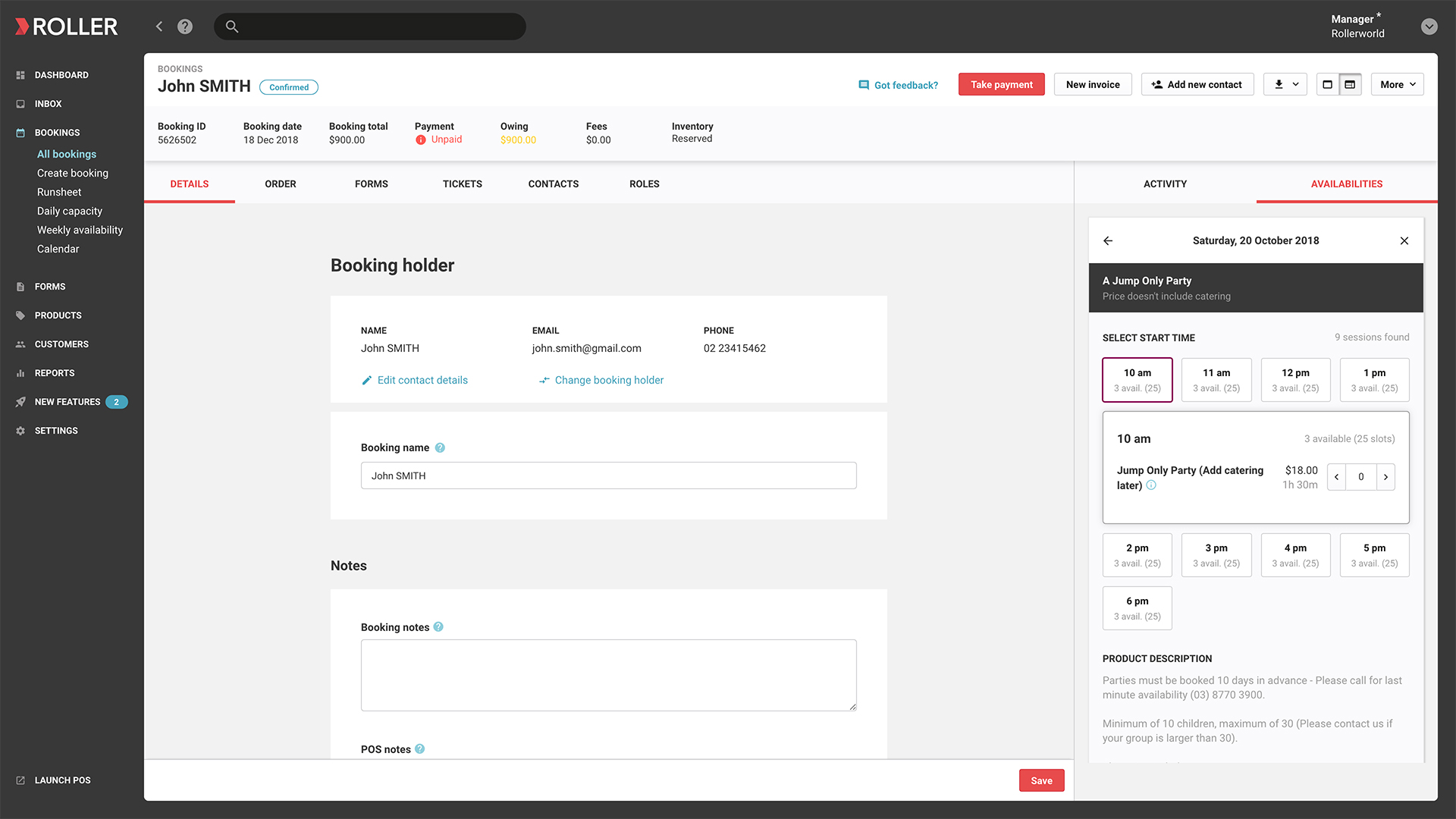Click the back arrow in availabilities panel
Image resolution: width=1456 pixels, height=819 pixels.
point(1108,240)
